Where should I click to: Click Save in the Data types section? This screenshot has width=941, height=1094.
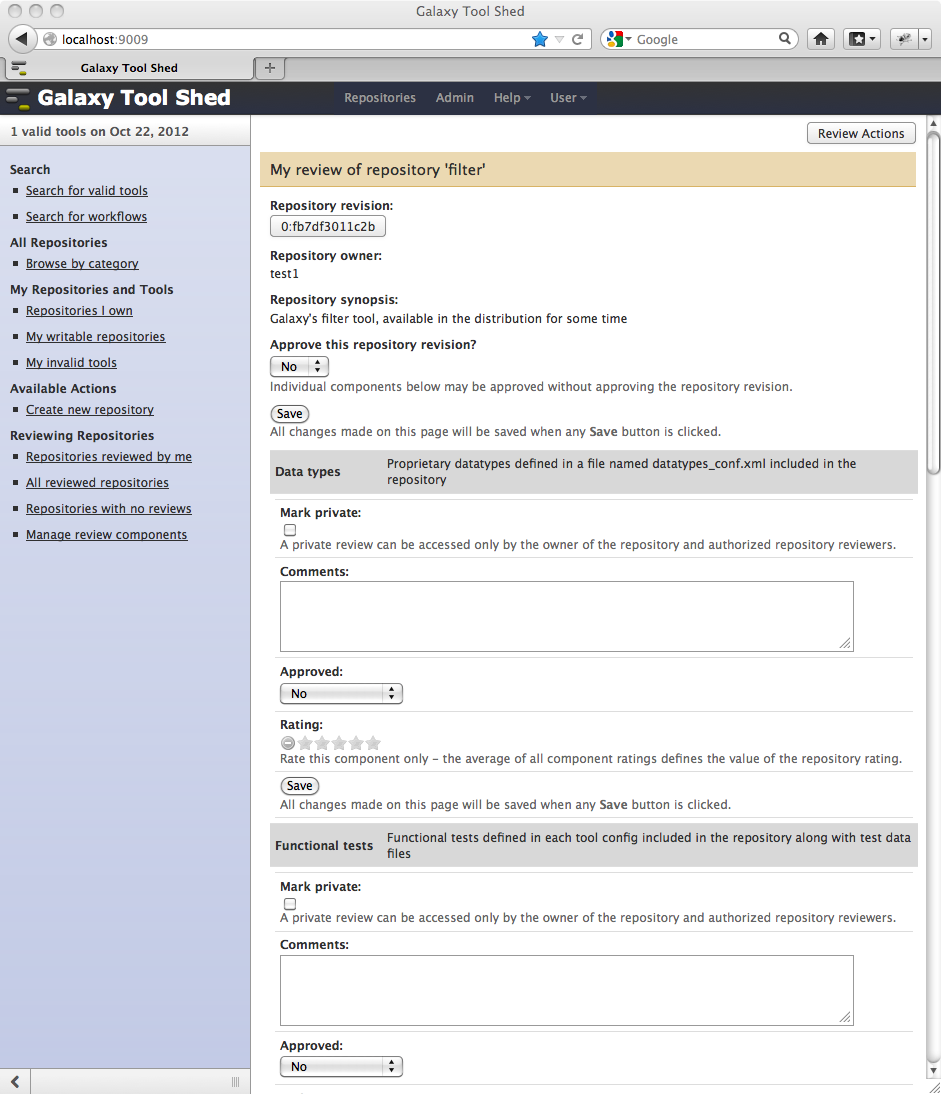299,786
